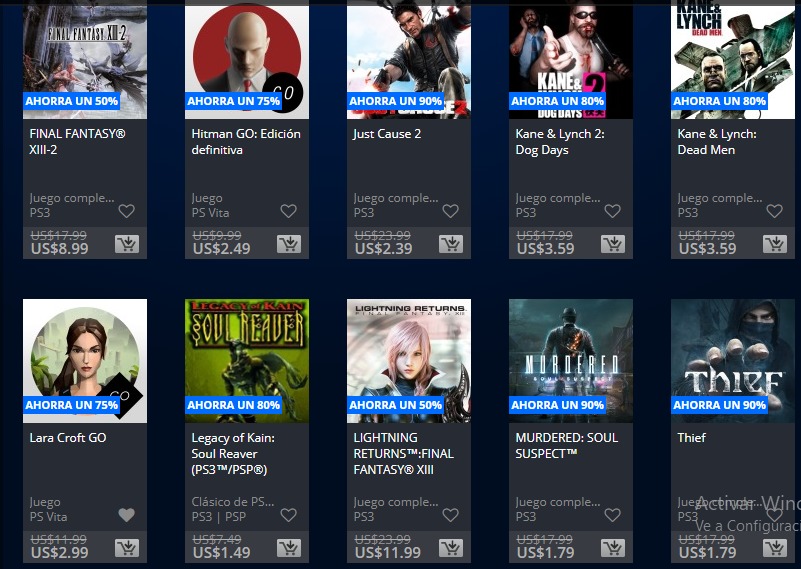801x569 pixels.
Task: Open MURDERED: SOUL SUSPECT title link
Action: click(567, 445)
